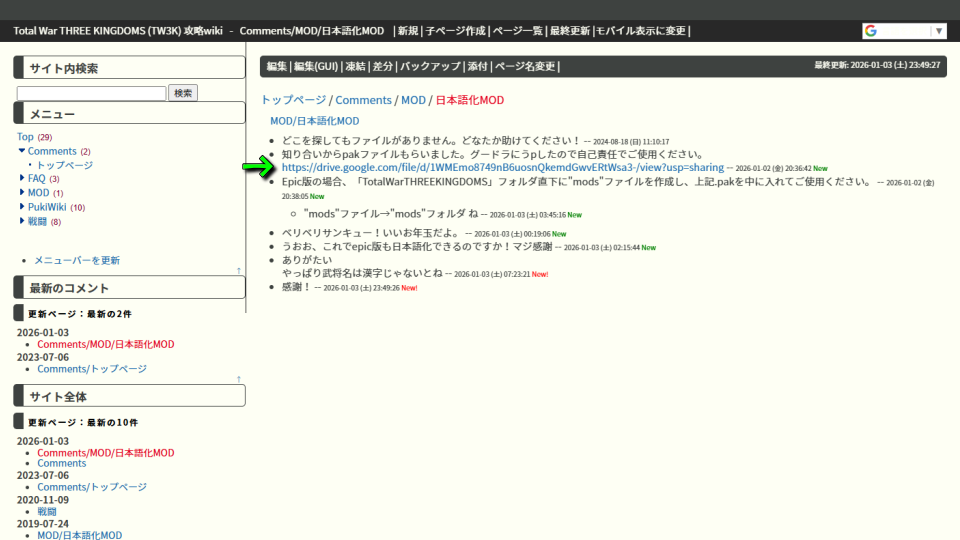Image resolution: width=960 pixels, height=540 pixels.
Task: Click ページ名変更 in the page toolbar
Action: pyautogui.click(x=525, y=66)
